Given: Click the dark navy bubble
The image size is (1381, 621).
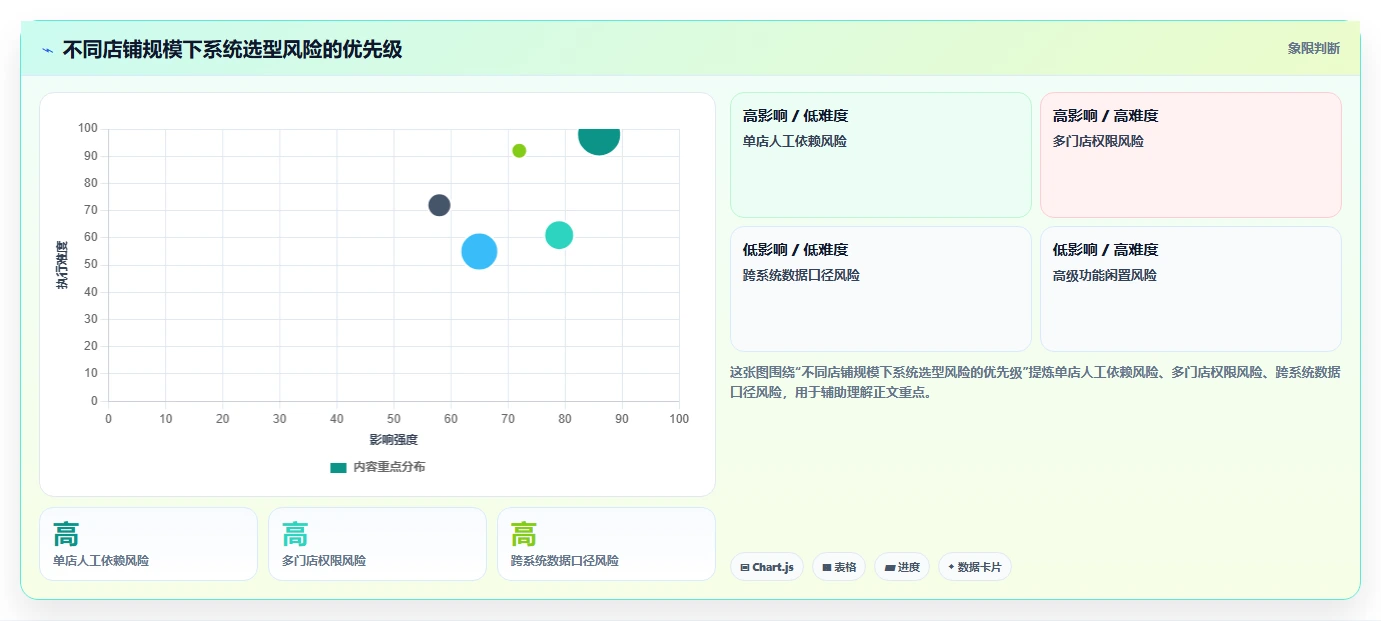Looking at the screenshot, I should pyautogui.click(x=439, y=205).
